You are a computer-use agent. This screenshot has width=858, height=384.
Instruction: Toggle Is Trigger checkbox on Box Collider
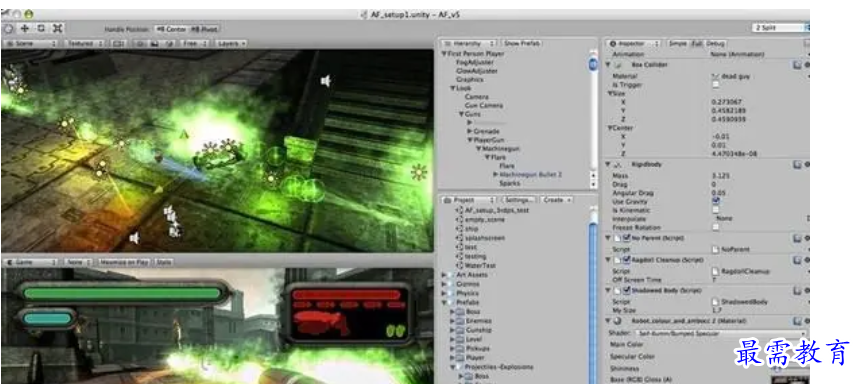(716, 85)
